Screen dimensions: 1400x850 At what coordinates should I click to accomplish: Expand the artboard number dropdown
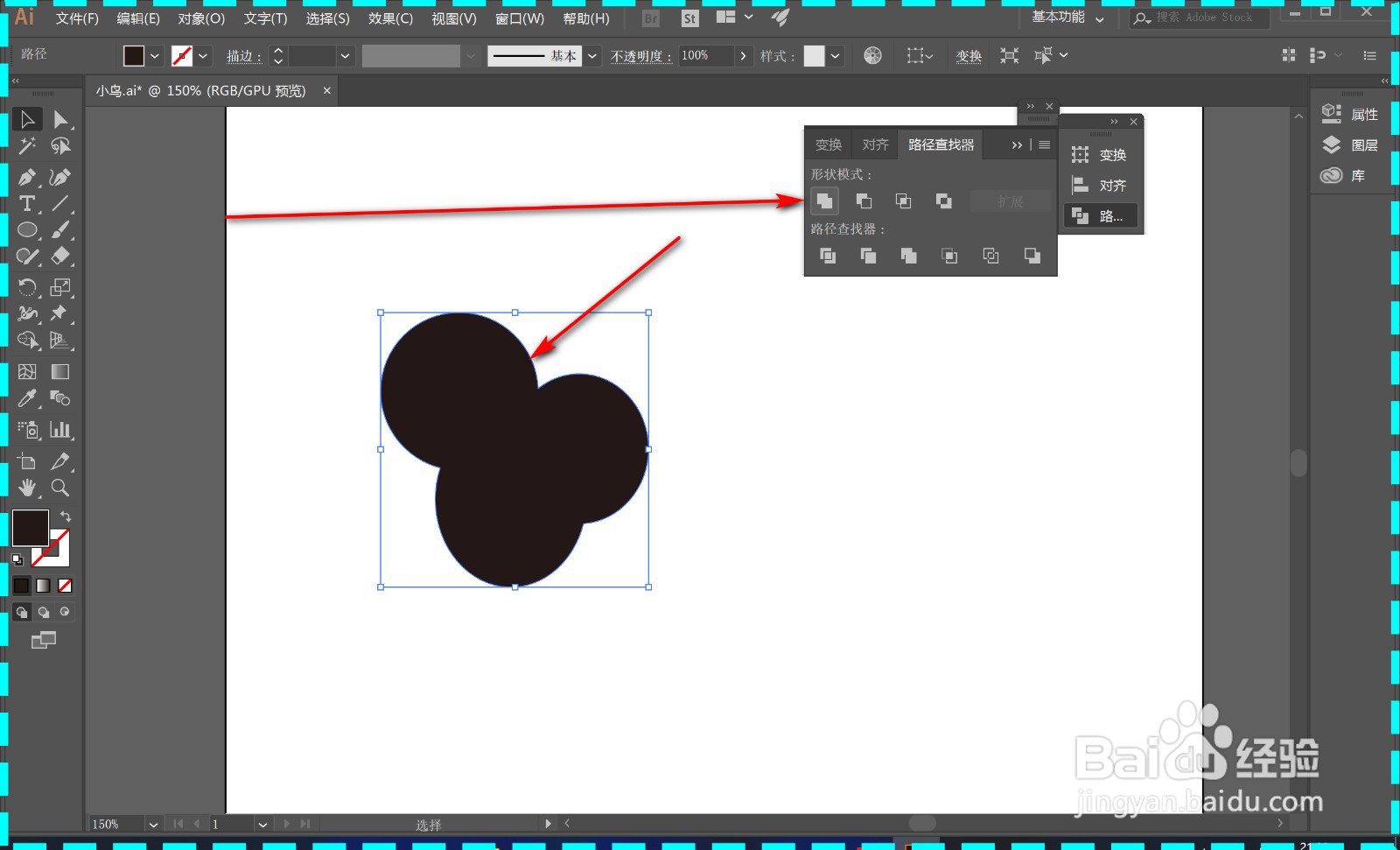tap(262, 824)
